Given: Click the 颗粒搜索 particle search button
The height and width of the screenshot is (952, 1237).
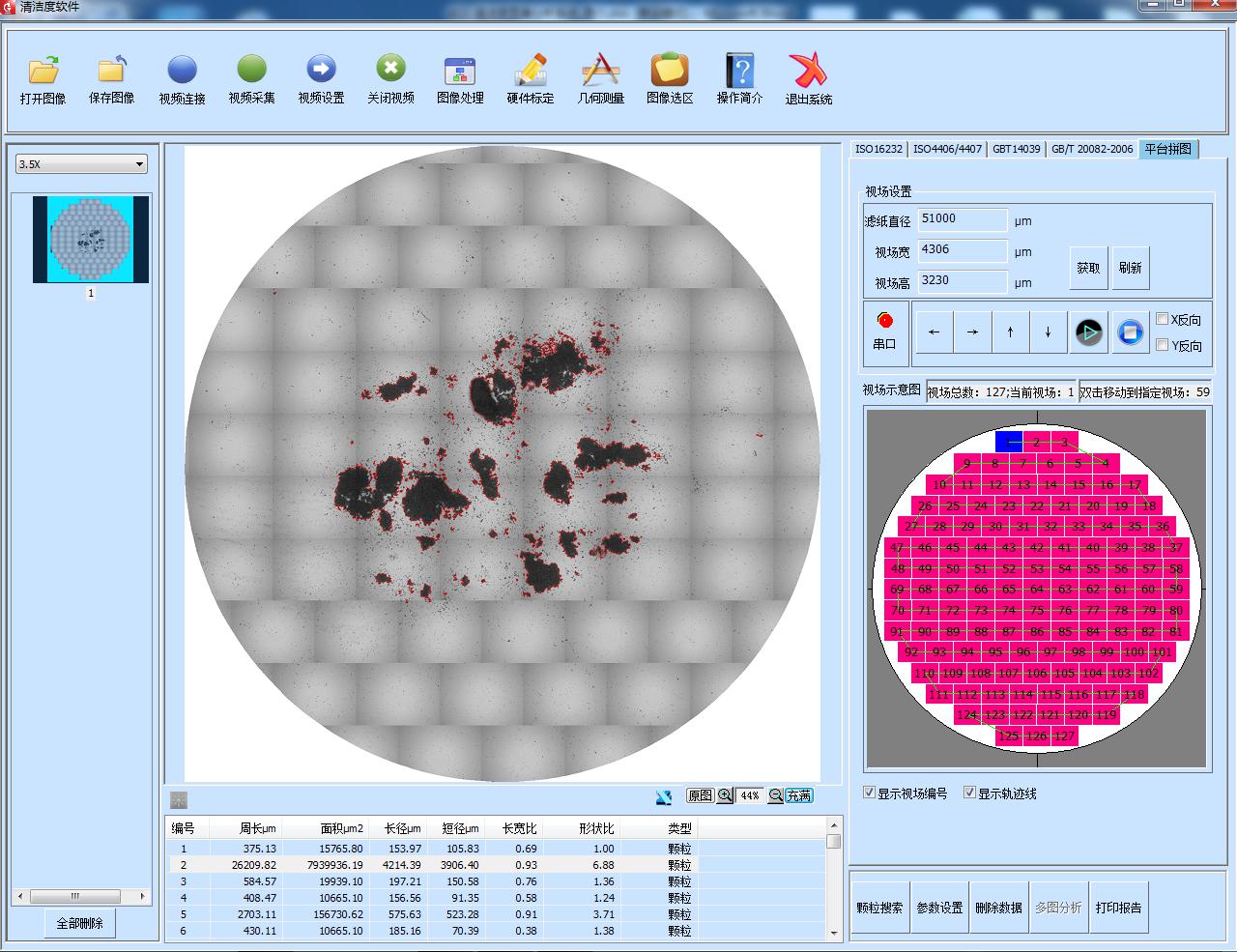Looking at the screenshot, I should click(x=879, y=908).
